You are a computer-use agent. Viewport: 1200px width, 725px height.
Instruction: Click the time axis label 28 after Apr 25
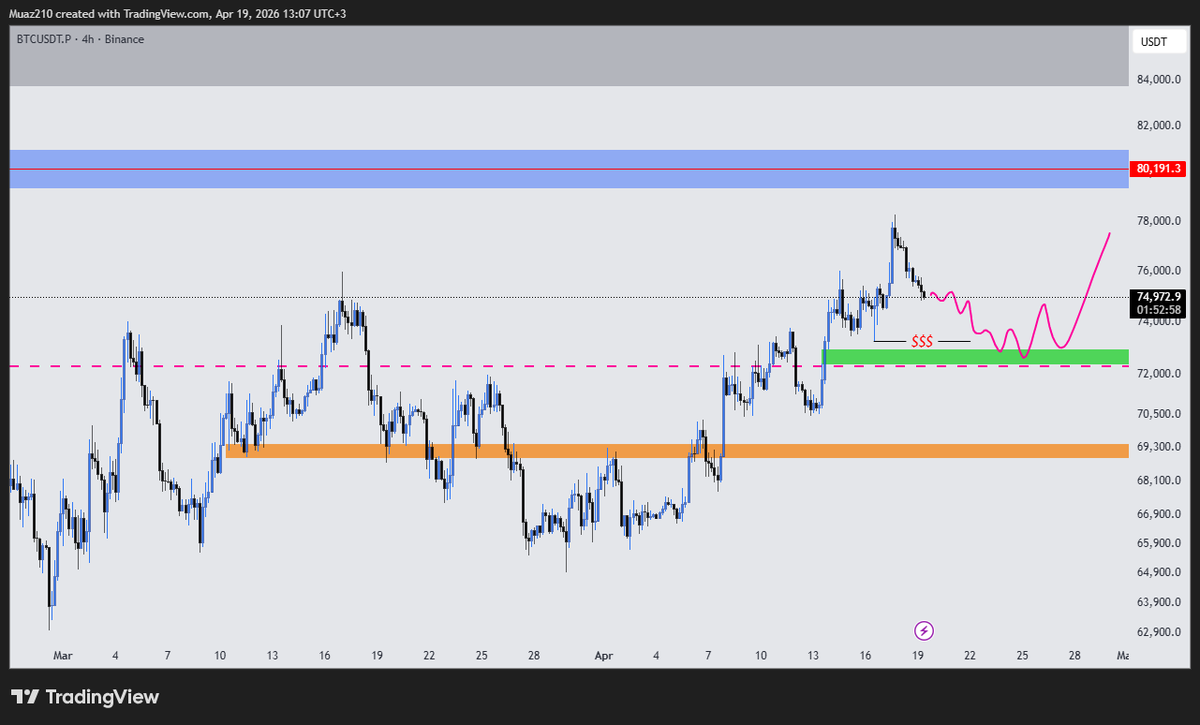[x=1074, y=656]
